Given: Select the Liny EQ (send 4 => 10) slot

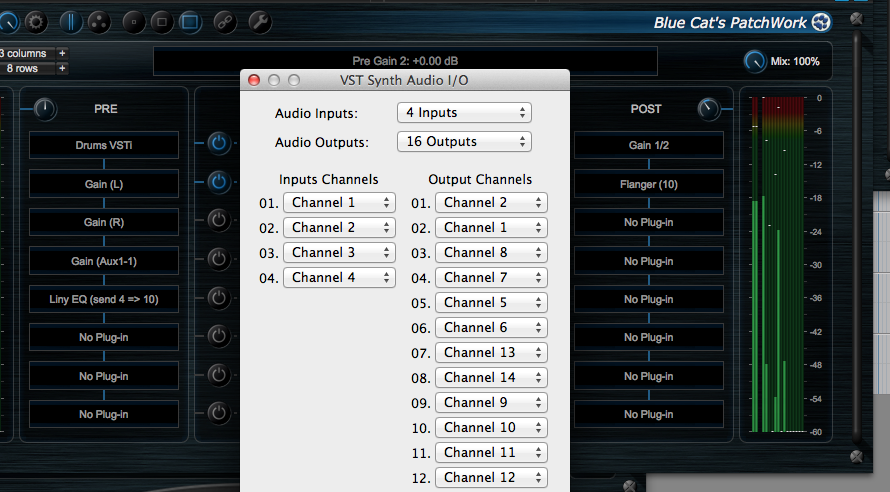Looking at the screenshot, I should tap(104, 299).
